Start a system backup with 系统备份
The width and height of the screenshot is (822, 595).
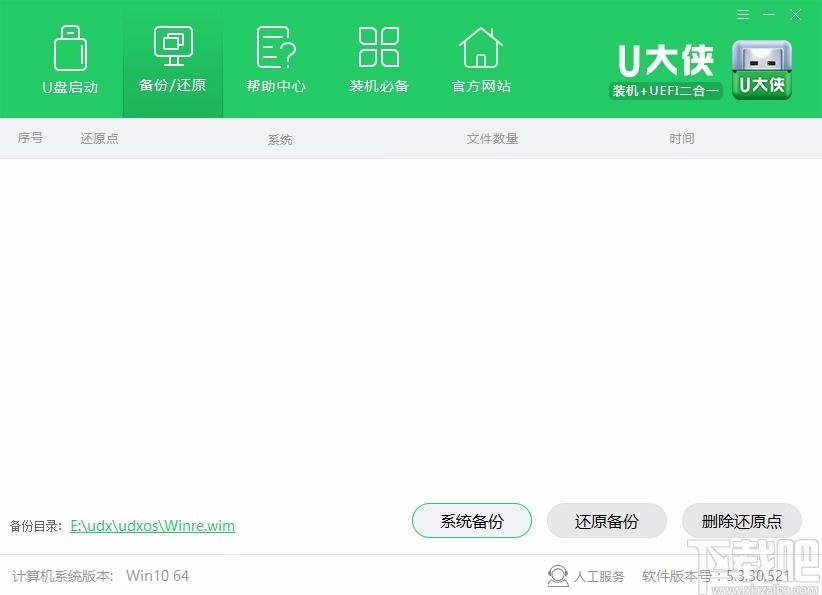tap(471, 520)
